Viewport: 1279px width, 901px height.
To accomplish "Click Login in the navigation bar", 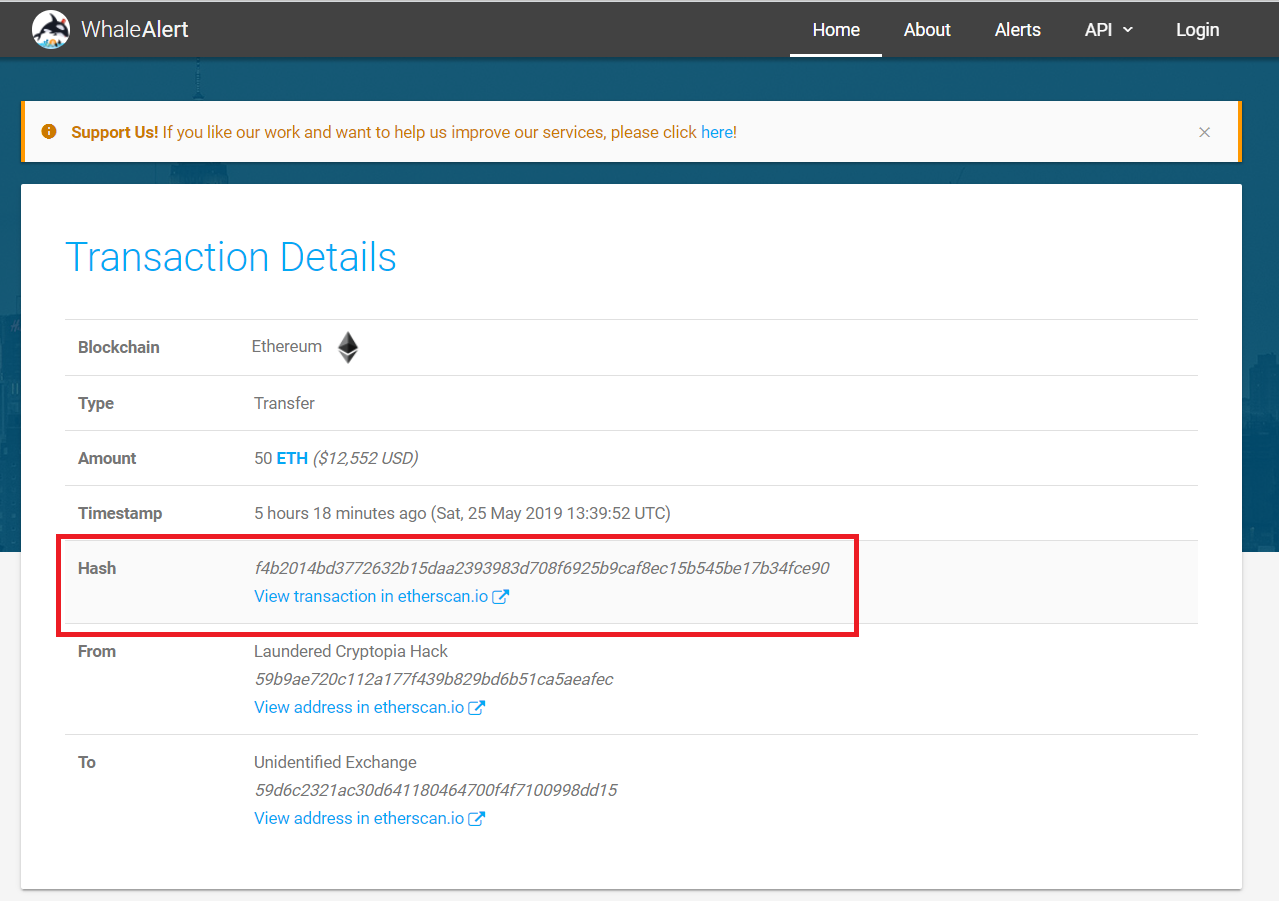I will (1197, 30).
